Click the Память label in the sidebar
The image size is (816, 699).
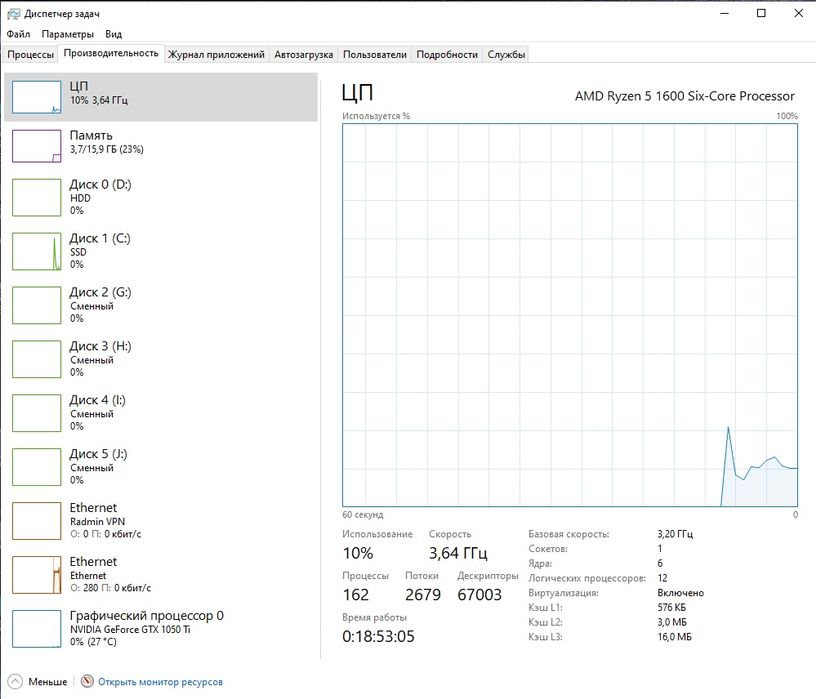(91, 135)
